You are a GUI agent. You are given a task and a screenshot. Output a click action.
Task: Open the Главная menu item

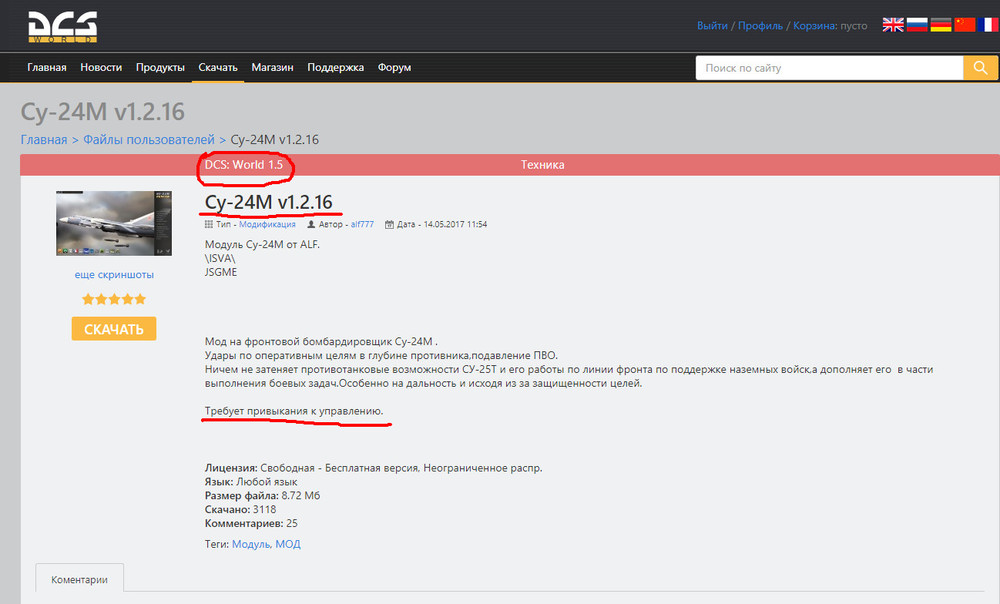pos(47,67)
